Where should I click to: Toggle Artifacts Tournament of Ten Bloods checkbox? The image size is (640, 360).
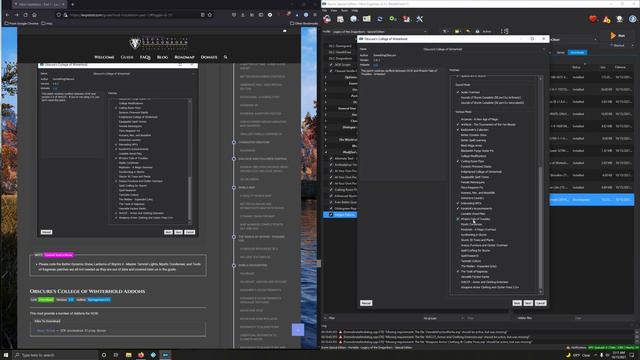coord(458,124)
